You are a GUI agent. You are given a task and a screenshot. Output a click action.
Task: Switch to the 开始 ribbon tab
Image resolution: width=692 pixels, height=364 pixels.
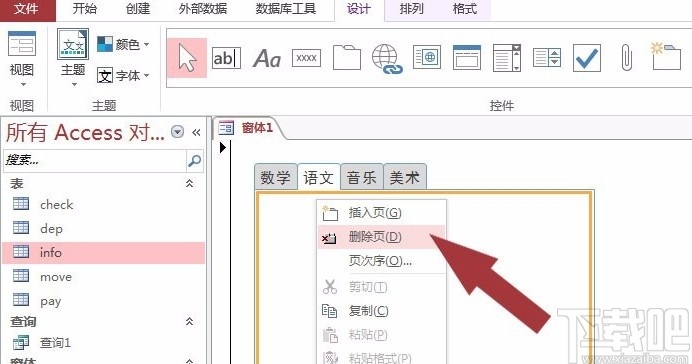[84, 9]
